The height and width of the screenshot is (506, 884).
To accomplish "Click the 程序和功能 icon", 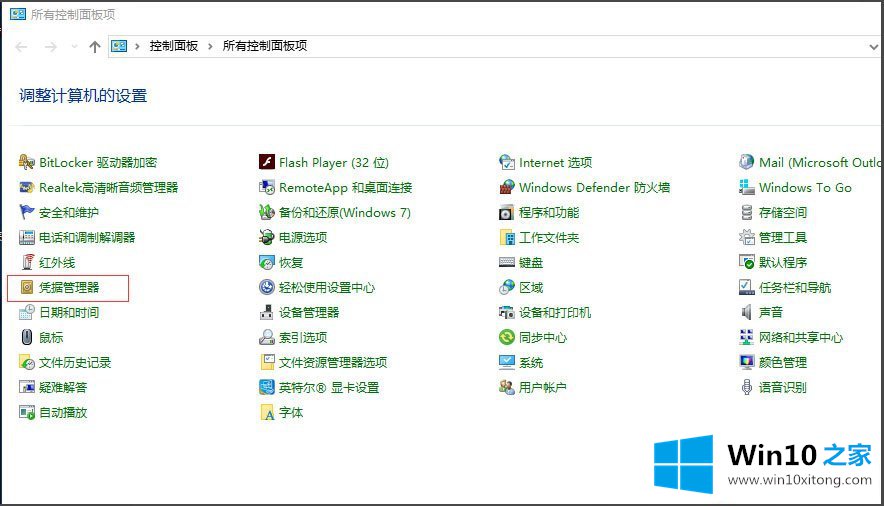I will (x=507, y=212).
